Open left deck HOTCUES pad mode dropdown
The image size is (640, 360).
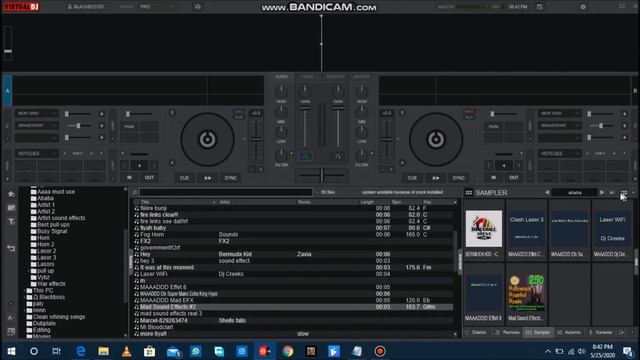tap(36, 153)
